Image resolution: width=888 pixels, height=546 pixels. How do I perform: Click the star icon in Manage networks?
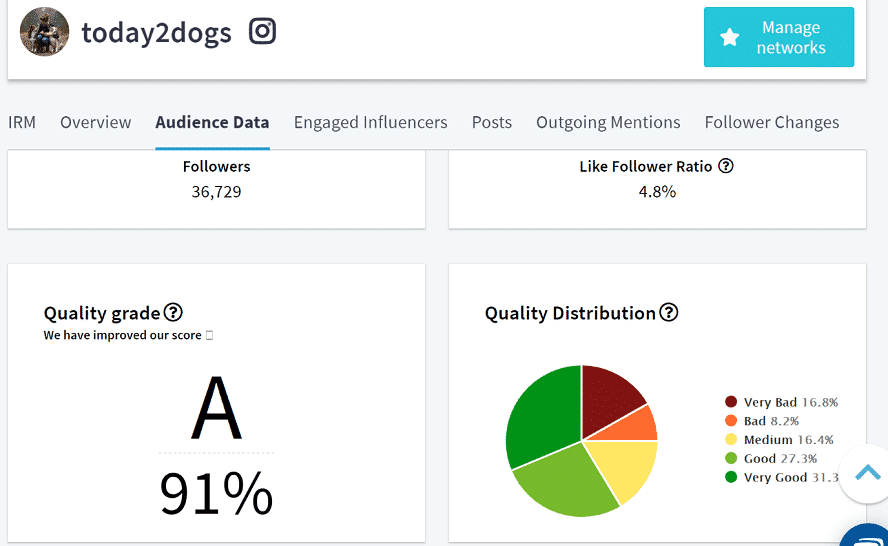729,37
